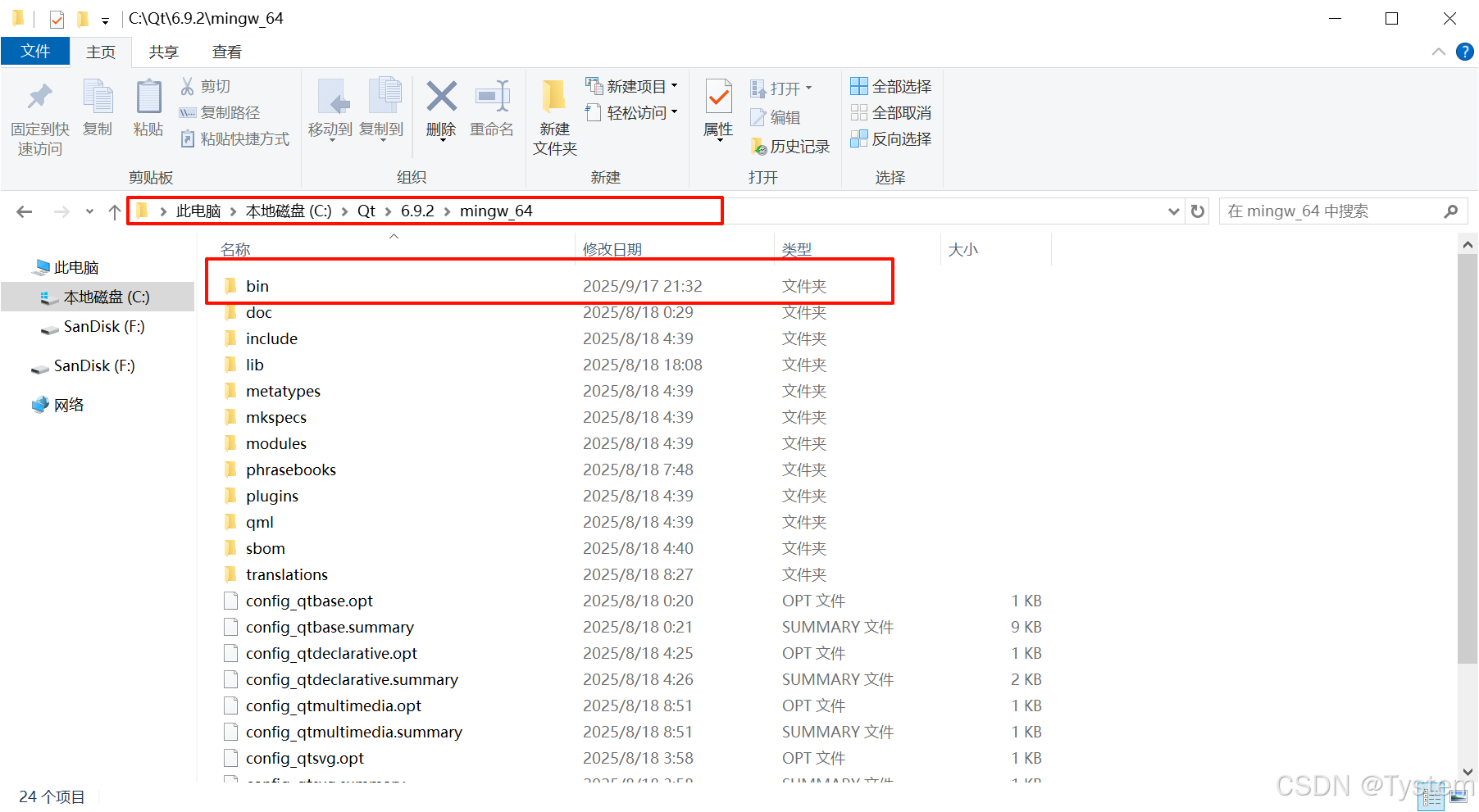Choose Paste shortcut (粘贴快捷方式)
The height and width of the screenshot is (812, 1479).
pyautogui.click(x=234, y=138)
